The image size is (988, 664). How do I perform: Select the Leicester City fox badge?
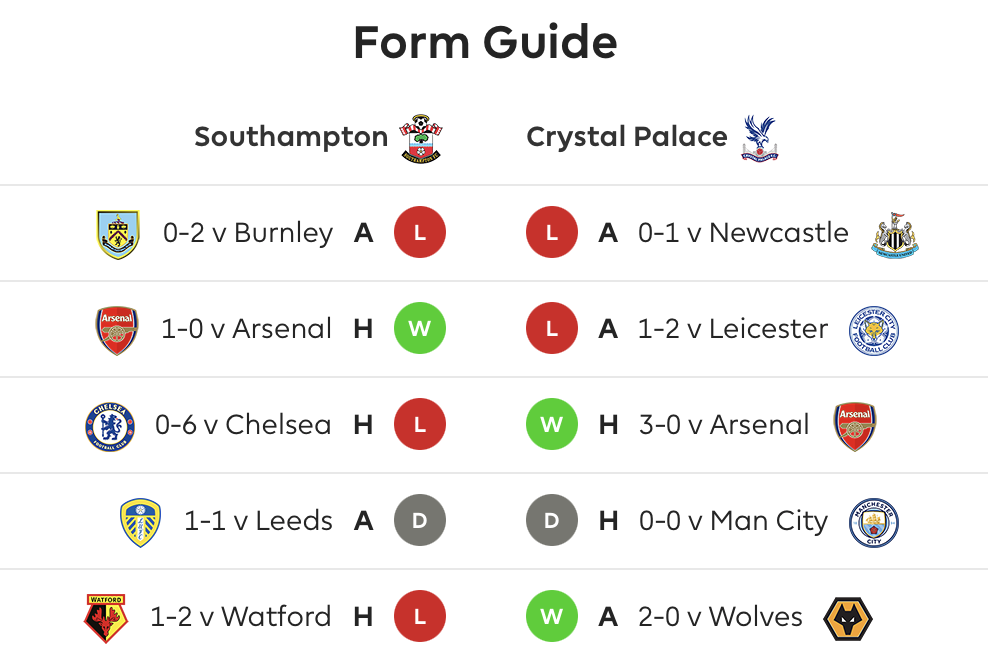click(x=874, y=331)
